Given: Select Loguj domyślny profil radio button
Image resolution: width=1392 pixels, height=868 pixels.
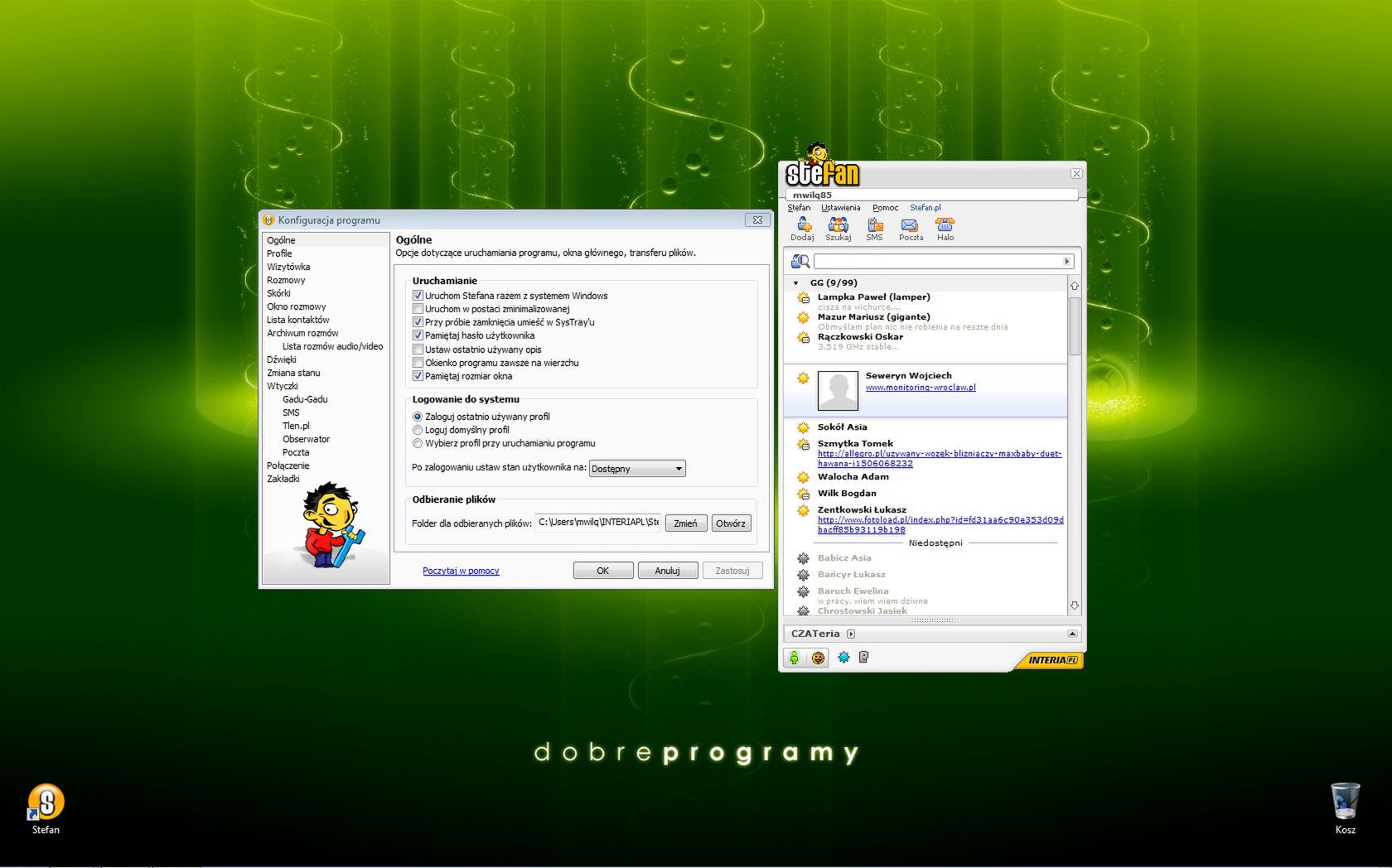Looking at the screenshot, I should click(x=418, y=430).
